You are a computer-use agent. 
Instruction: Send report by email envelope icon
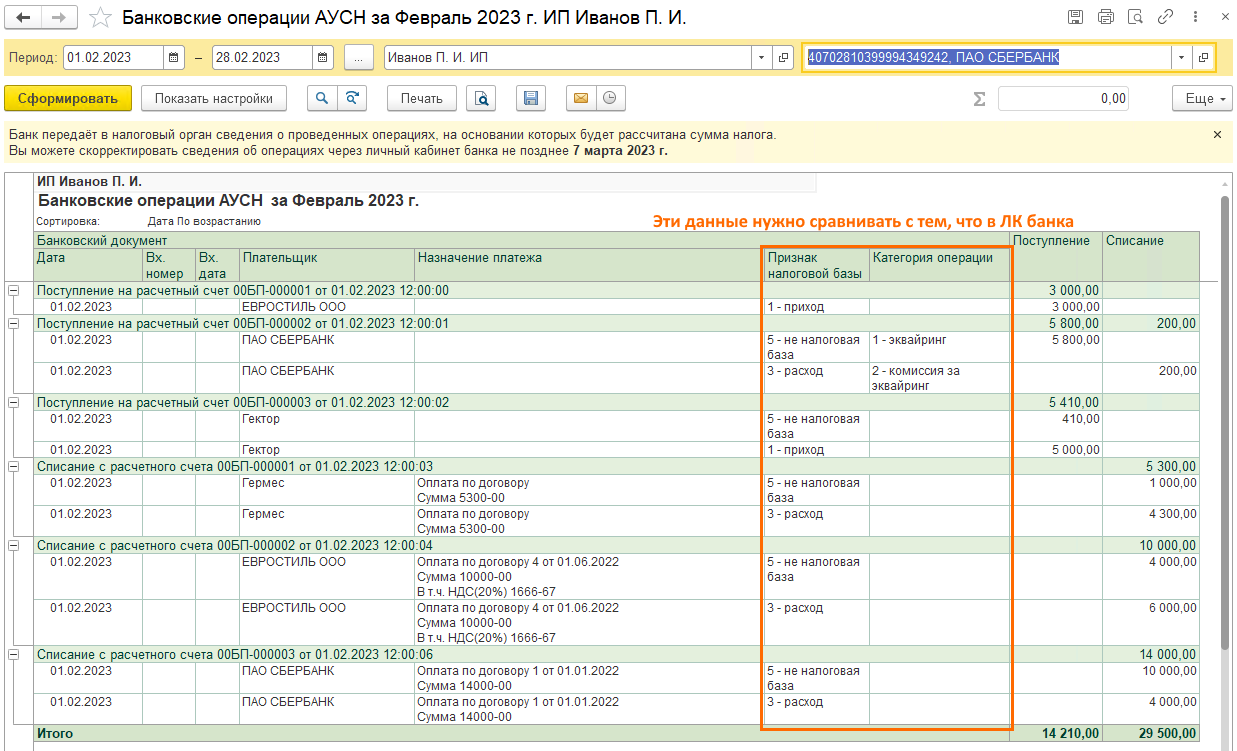coord(580,98)
